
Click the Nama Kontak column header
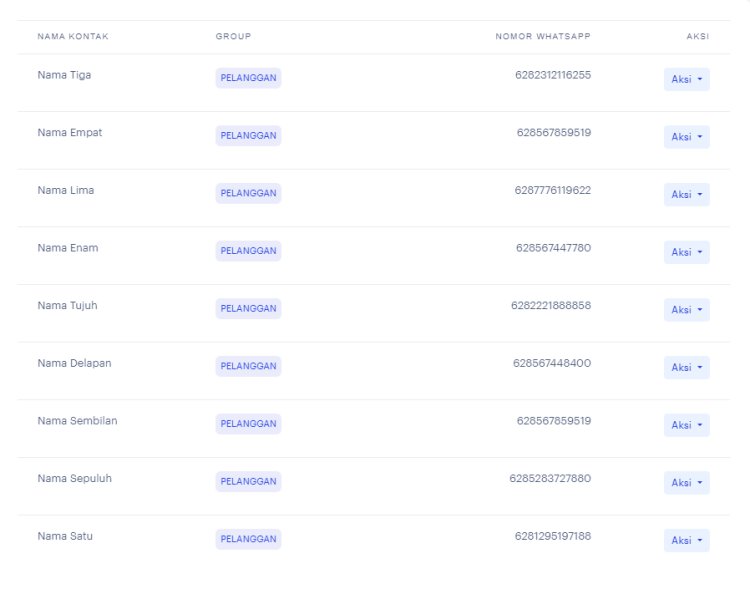click(73, 37)
